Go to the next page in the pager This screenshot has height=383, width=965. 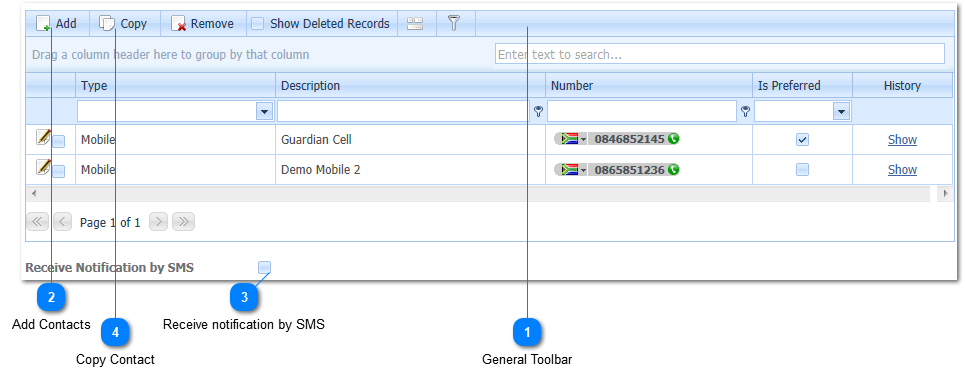pyautogui.click(x=158, y=222)
